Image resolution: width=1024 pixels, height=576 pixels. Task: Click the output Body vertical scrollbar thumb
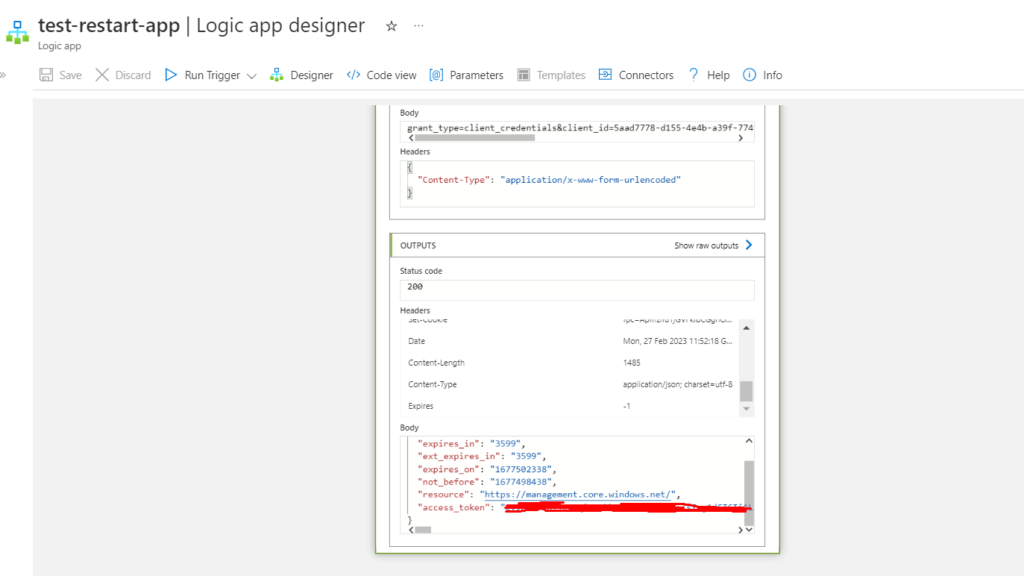[x=749, y=492]
